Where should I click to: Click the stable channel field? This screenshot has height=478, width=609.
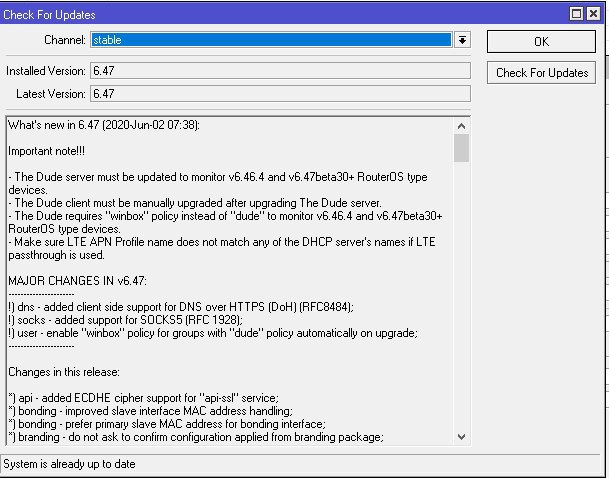271,40
